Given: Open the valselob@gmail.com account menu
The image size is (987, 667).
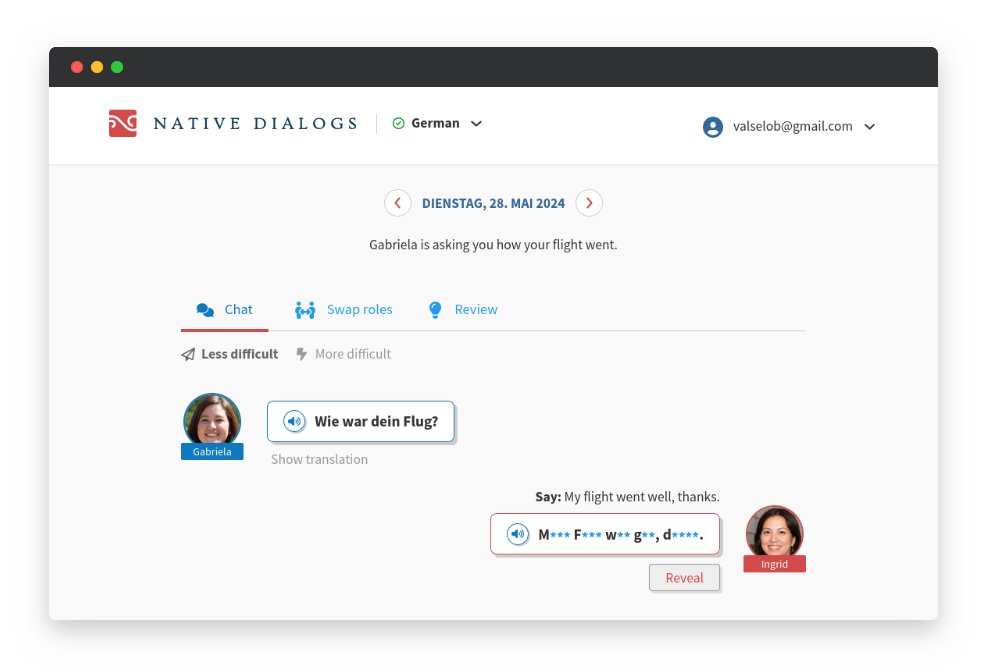Looking at the screenshot, I should tap(789, 126).
